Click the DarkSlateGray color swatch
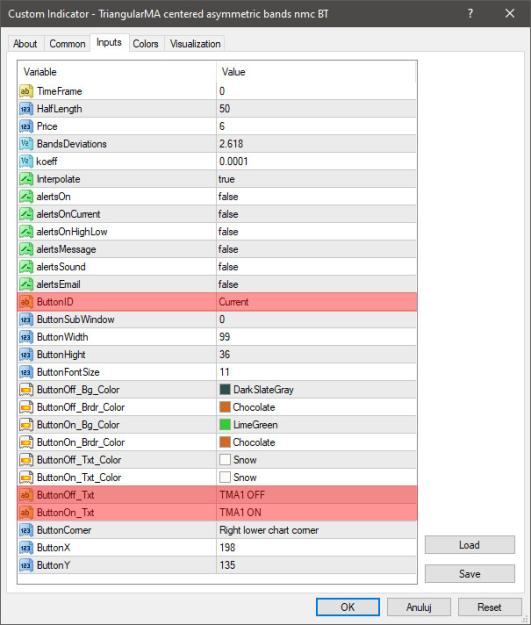 [x=225, y=389]
